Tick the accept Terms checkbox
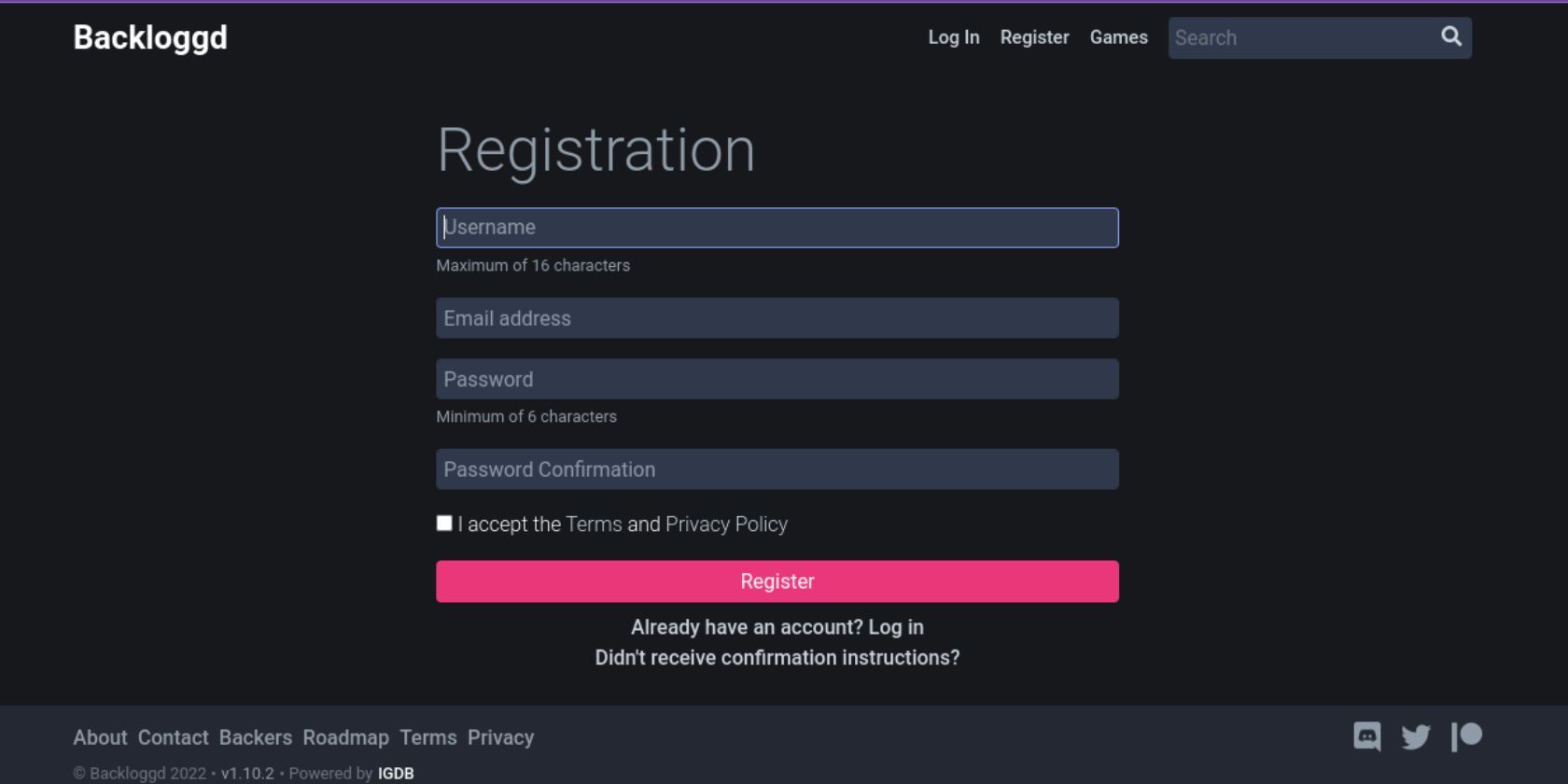This screenshot has width=1568, height=784. coord(444,524)
